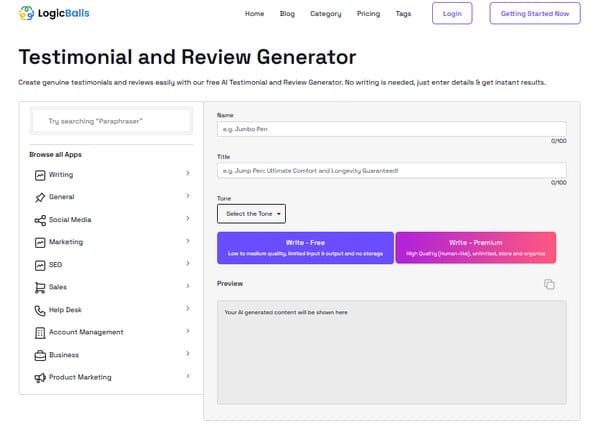The image size is (600, 428).
Task: Click the SEO category icon
Action: 40,265
